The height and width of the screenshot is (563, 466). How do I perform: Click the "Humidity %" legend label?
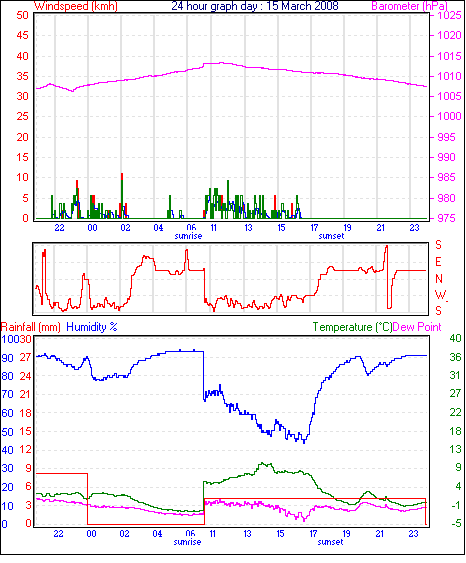(x=92, y=327)
